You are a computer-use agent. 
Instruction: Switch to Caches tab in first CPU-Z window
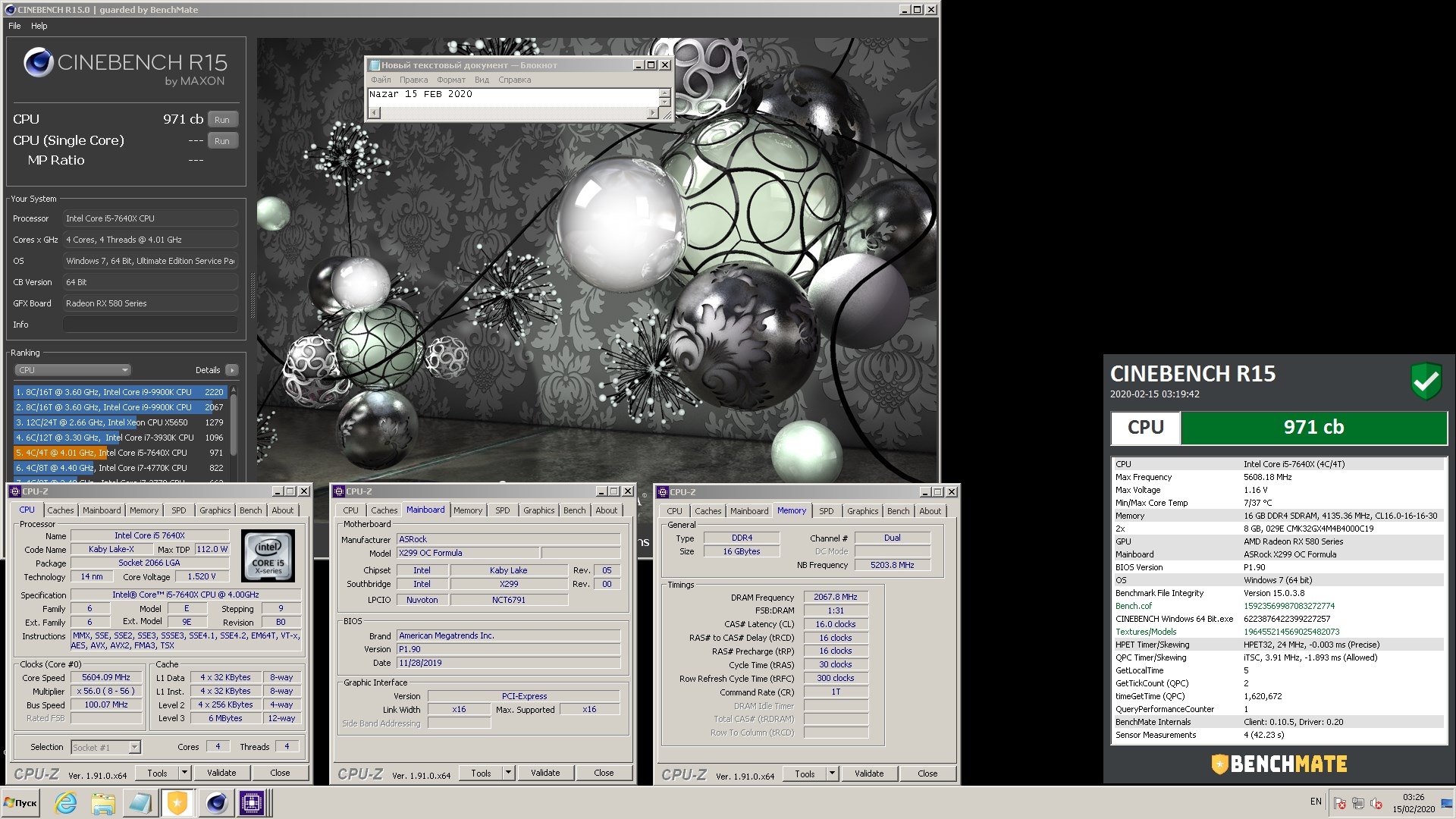61,510
